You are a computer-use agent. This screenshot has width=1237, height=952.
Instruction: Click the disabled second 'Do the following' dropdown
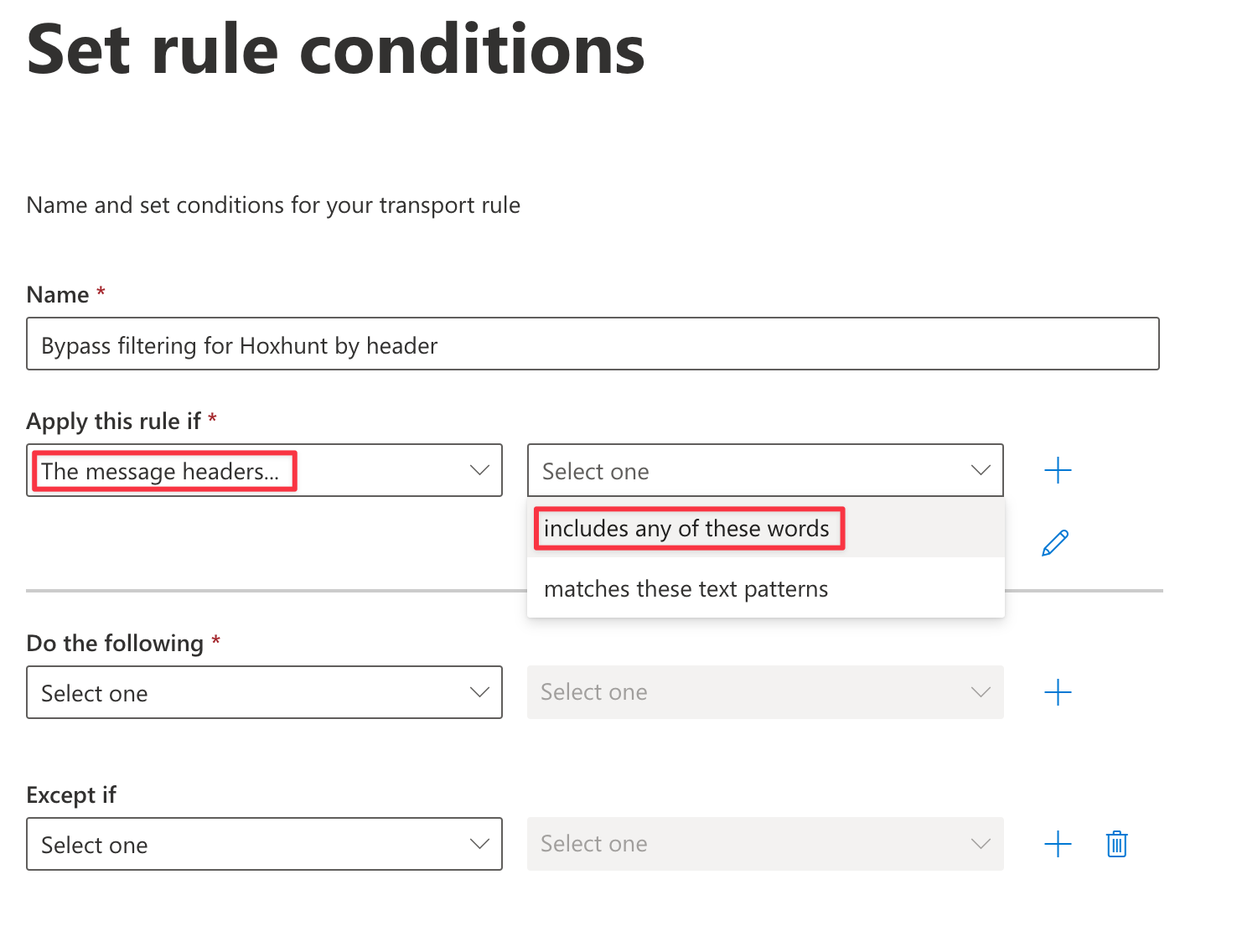765,692
